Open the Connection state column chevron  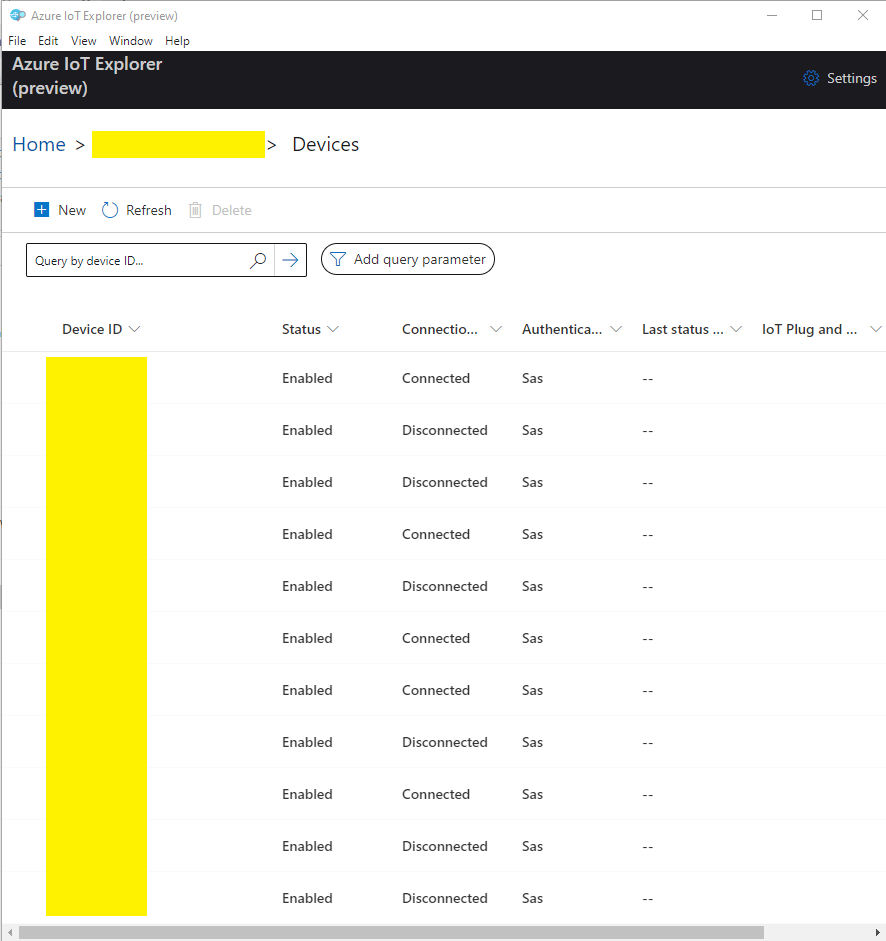[495, 329]
